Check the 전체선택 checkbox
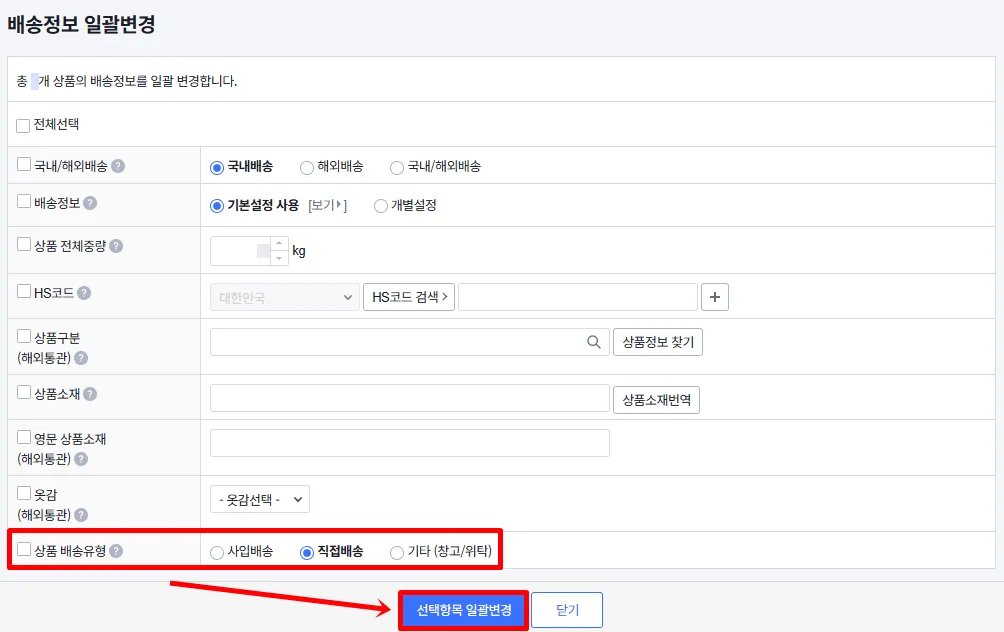Screen dimensions: 1004x632 pyautogui.click(x=23, y=126)
